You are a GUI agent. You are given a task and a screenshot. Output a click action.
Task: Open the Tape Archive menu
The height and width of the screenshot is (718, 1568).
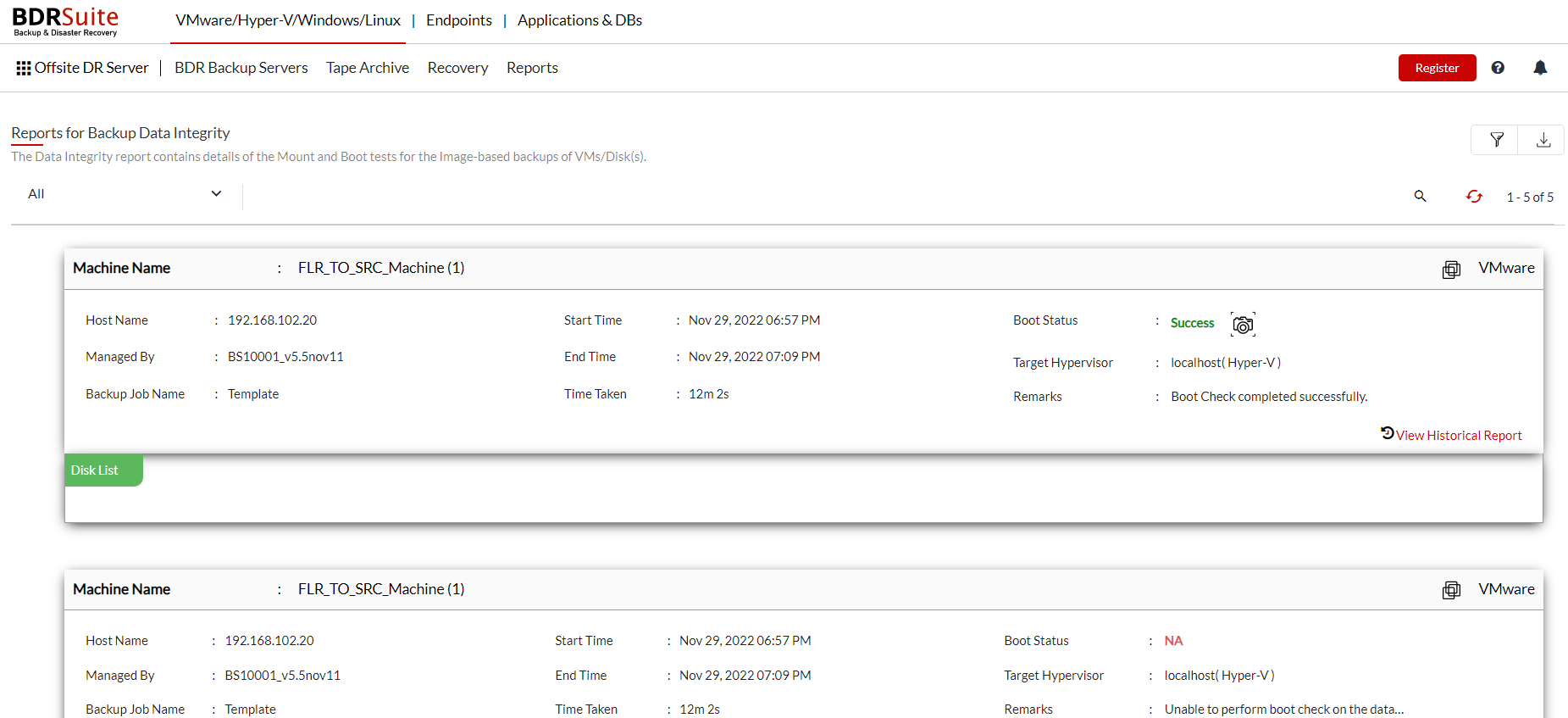tap(368, 68)
